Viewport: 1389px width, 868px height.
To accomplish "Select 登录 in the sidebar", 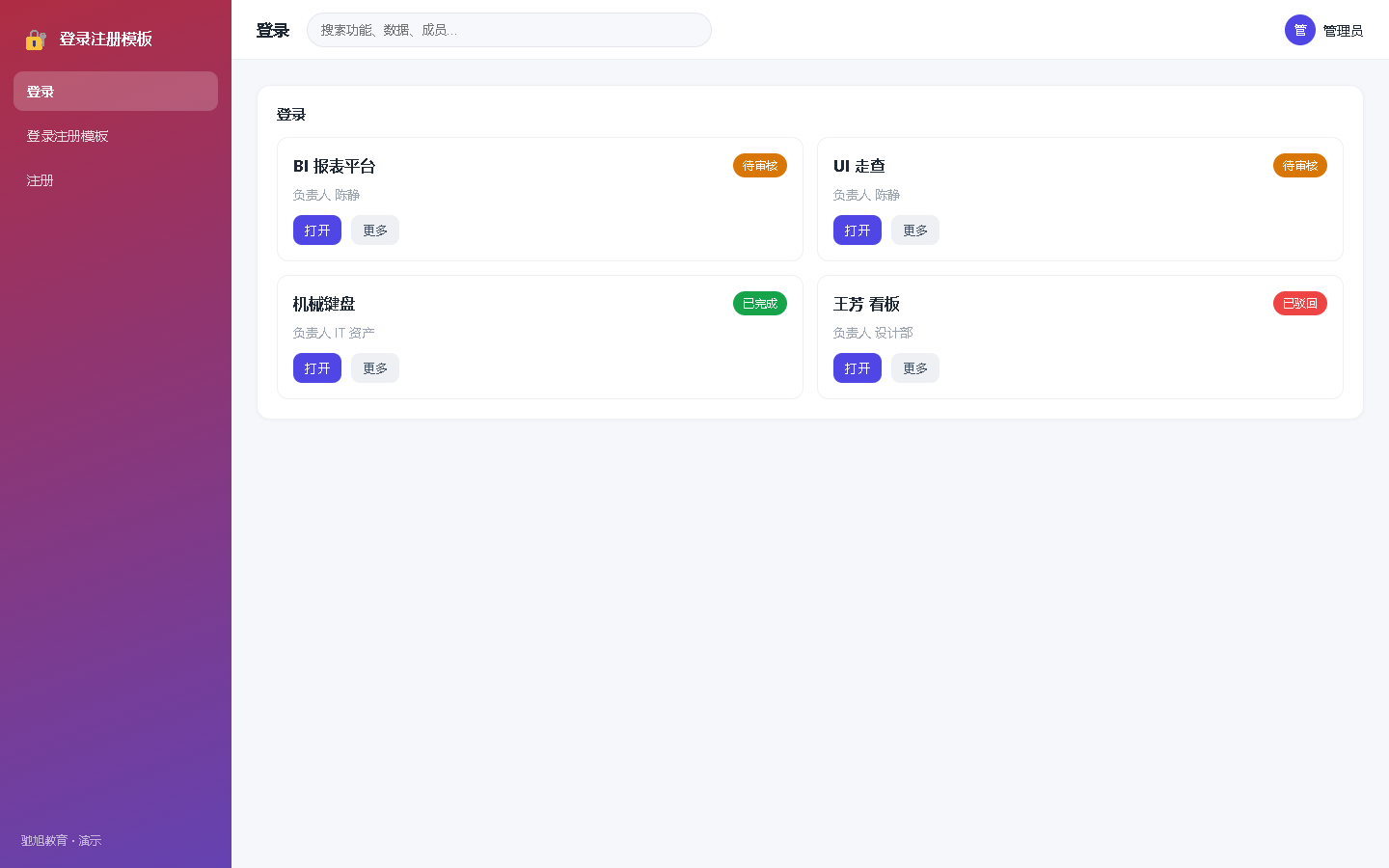I will pyautogui.click(x=116, y=92).
